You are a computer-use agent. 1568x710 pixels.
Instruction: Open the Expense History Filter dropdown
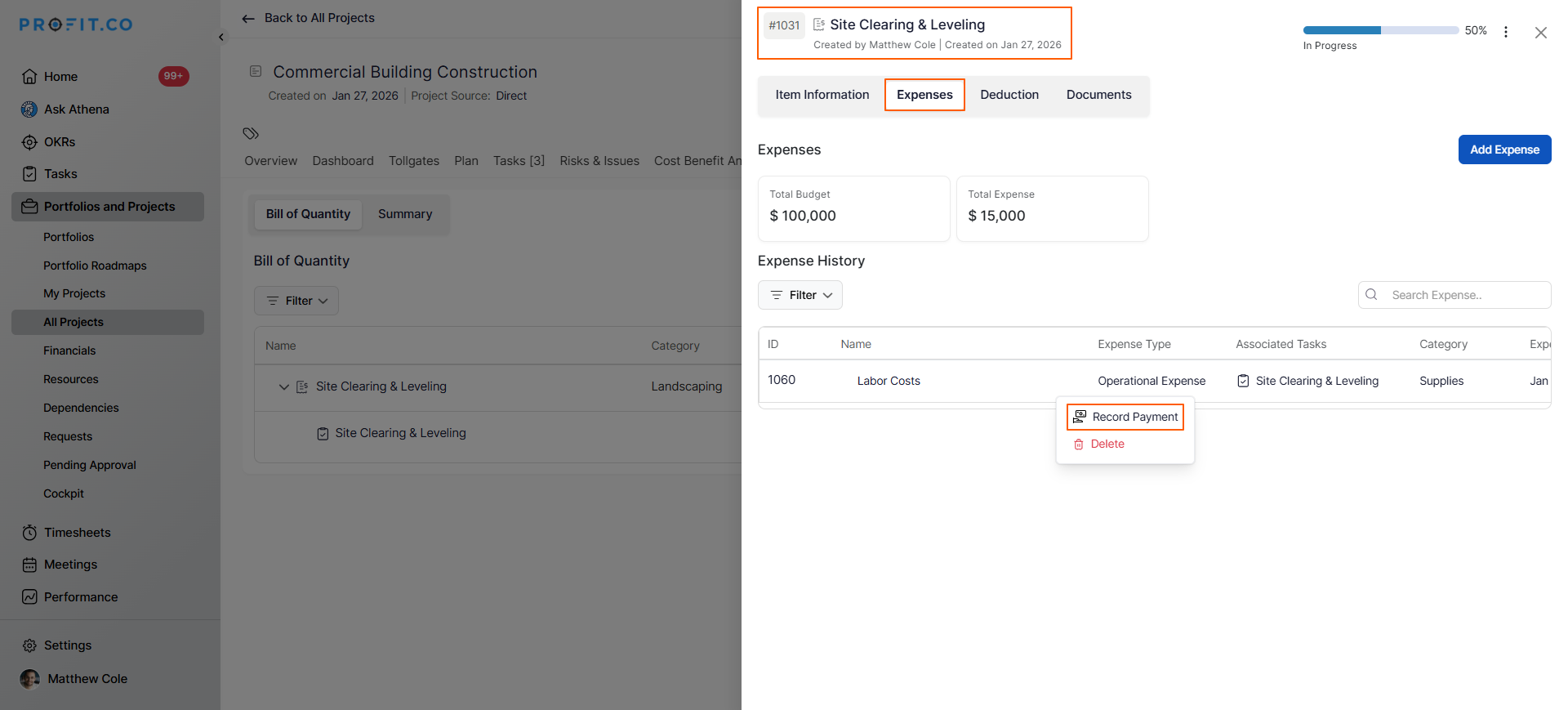[800, 295]
